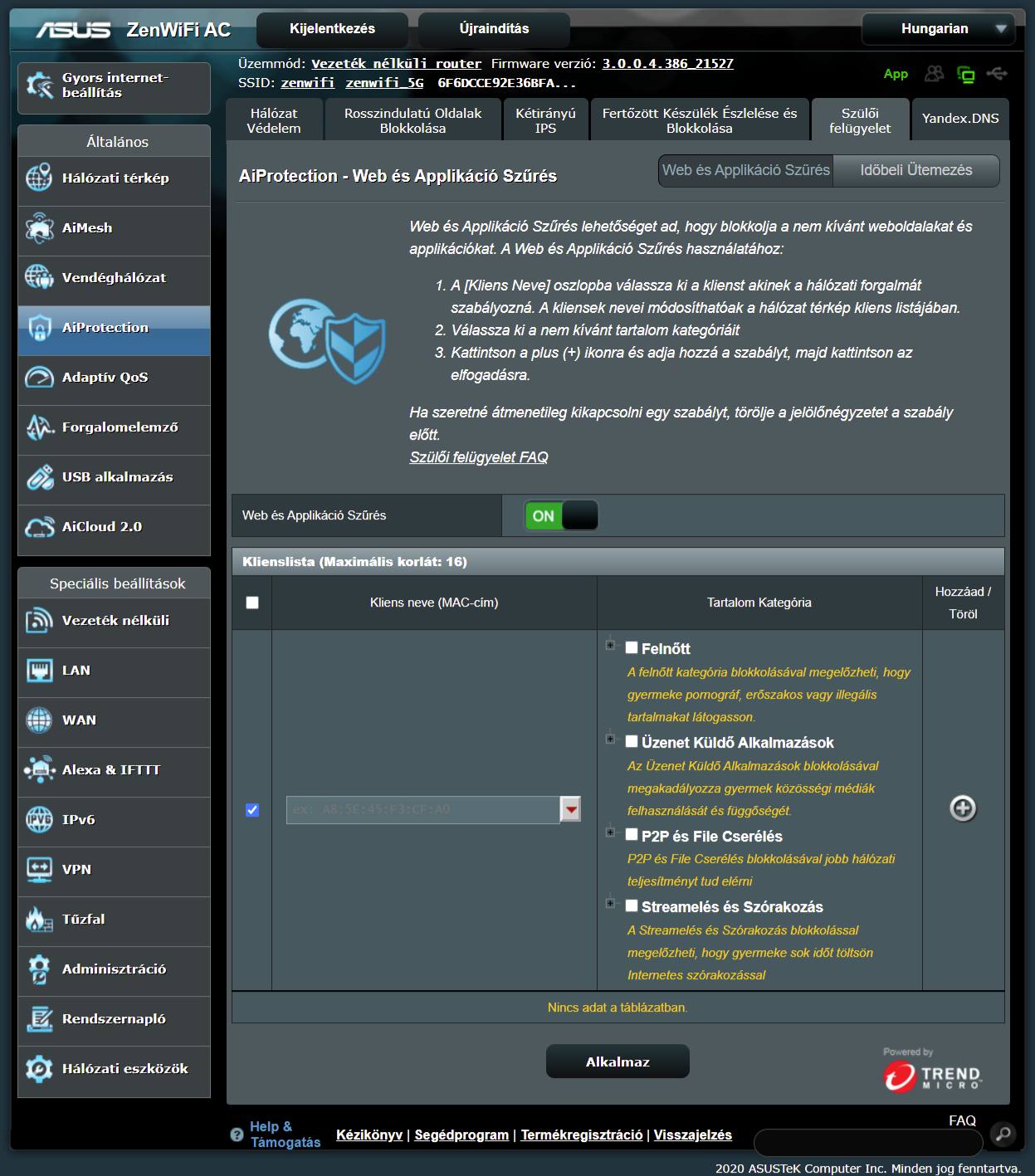
Task: Click the AiMesh sidebar icon
Action: (x=39, y=228)
